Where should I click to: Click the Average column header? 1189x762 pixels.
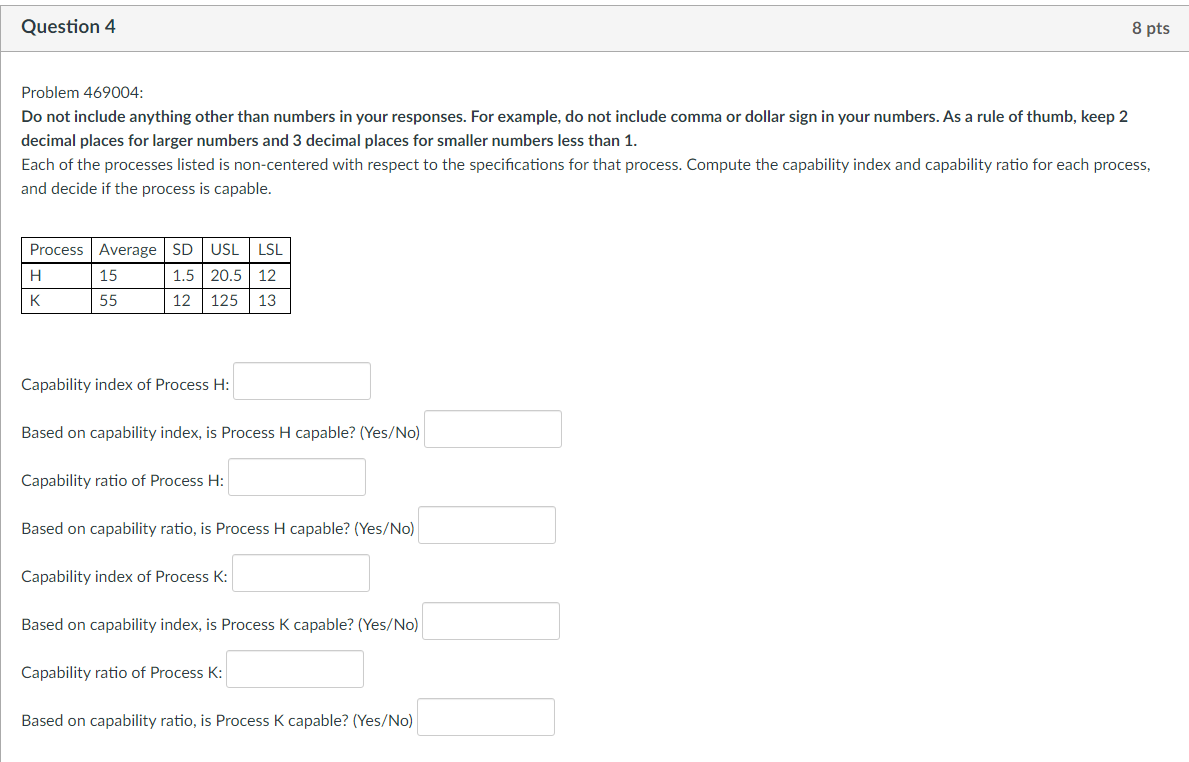pyautogui.click(x=127, y=249)
